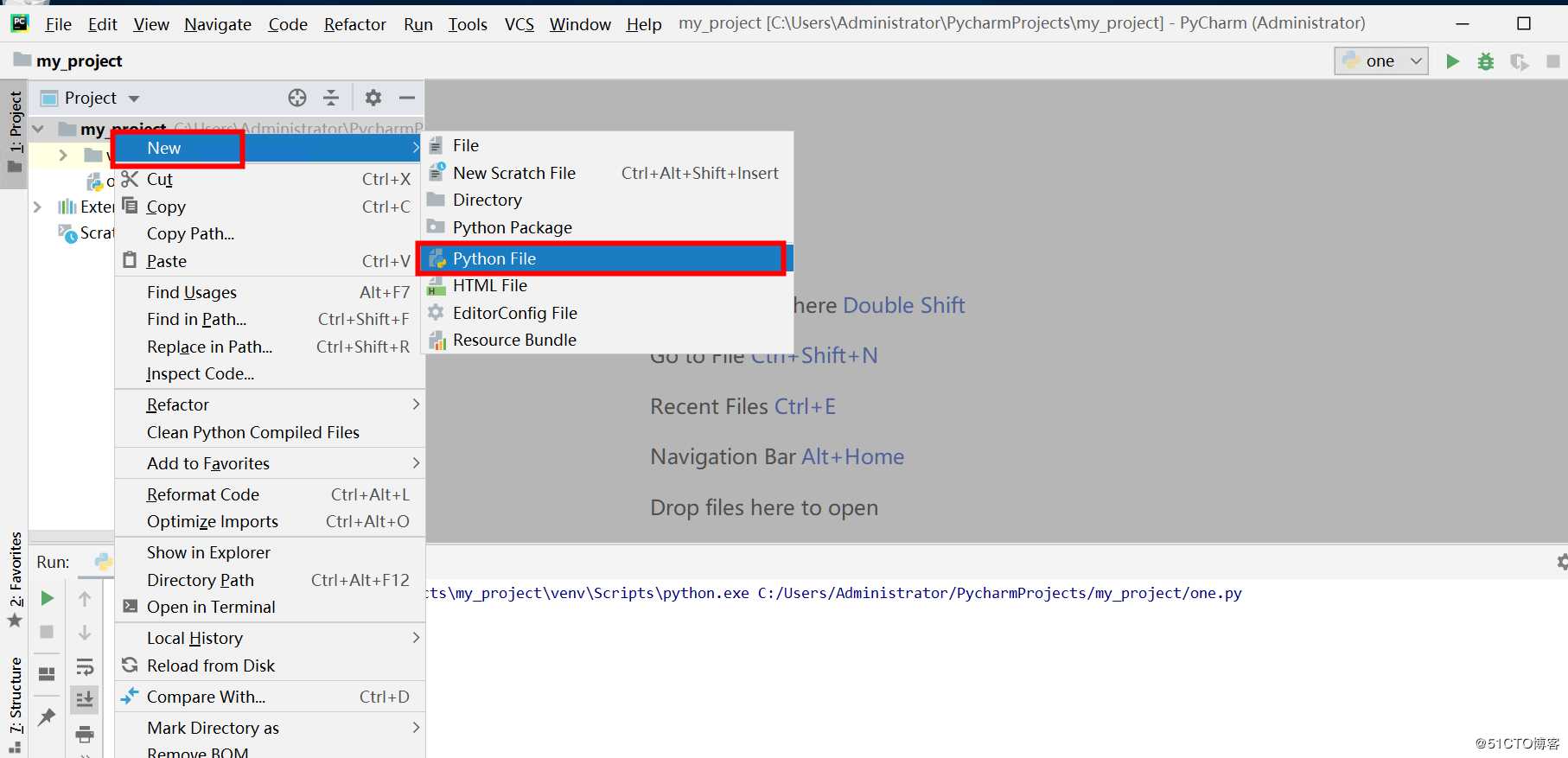Click the Run console output path line
This screenshot has height=758, width=1568.
834,593
